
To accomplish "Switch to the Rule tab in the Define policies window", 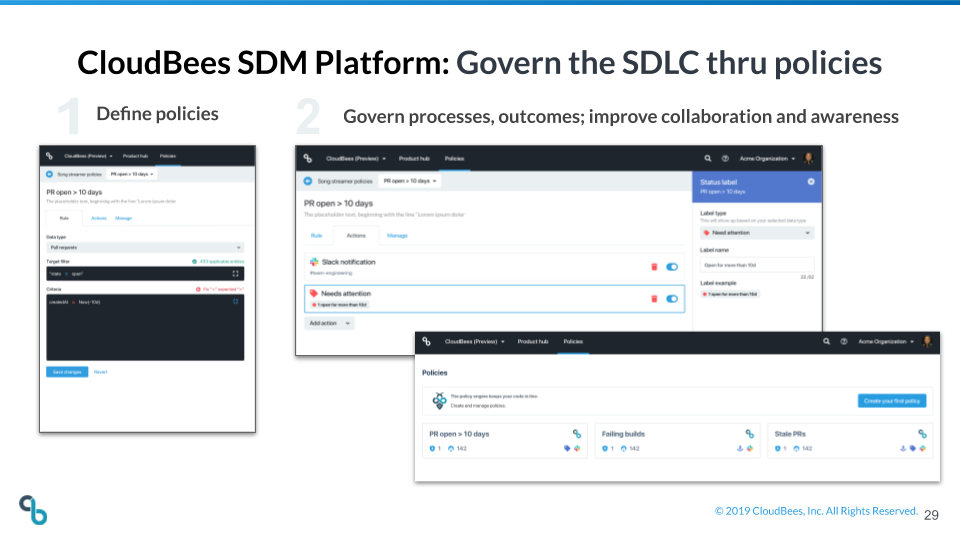I will click(64, 218).
